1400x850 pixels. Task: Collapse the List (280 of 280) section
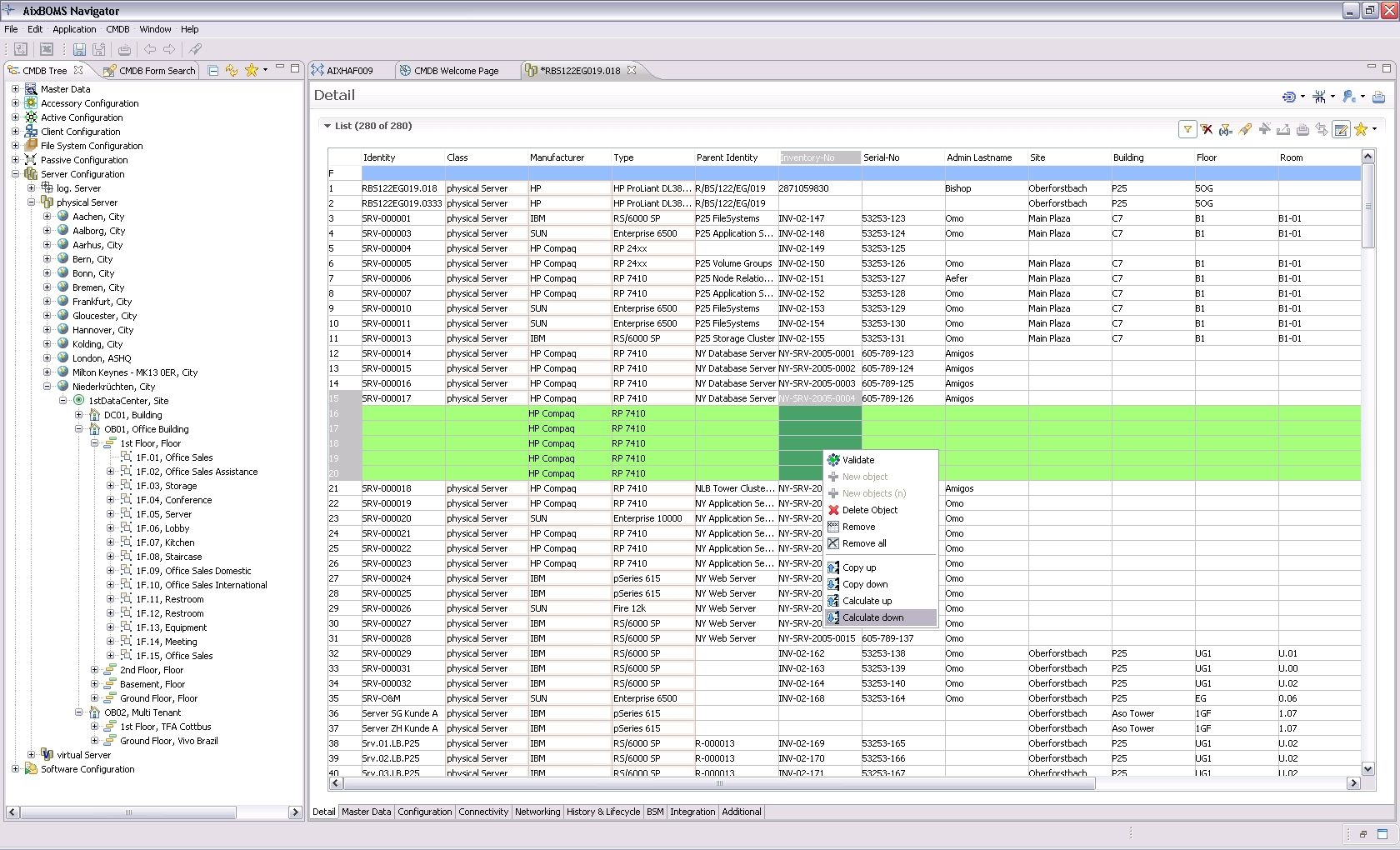coord(327,127)
